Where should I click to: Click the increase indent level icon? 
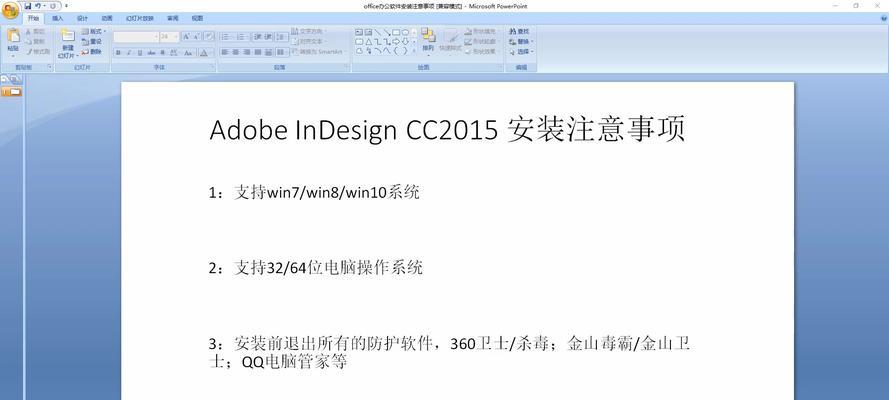(268, 37)
